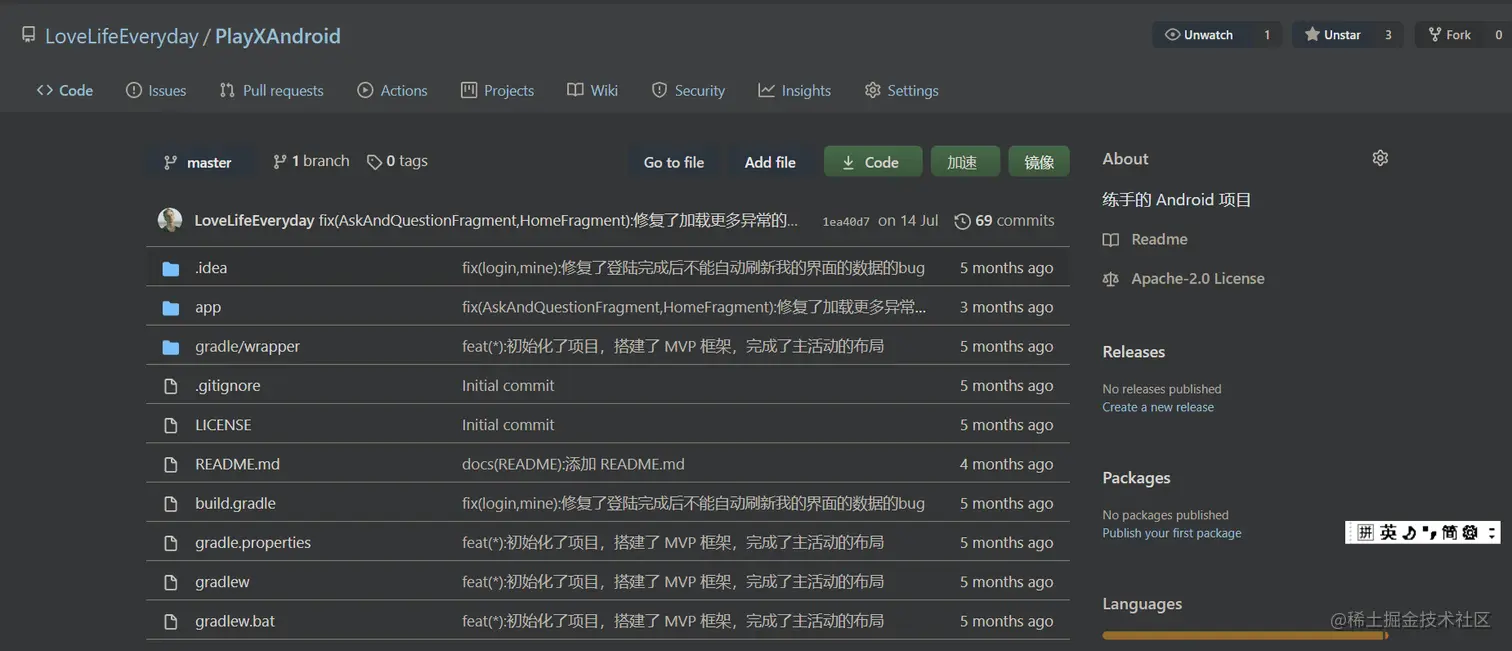This screenshot has width=1512, height=651.
Task: Open the repository Settings tab
Action: [x=902, y=90]
